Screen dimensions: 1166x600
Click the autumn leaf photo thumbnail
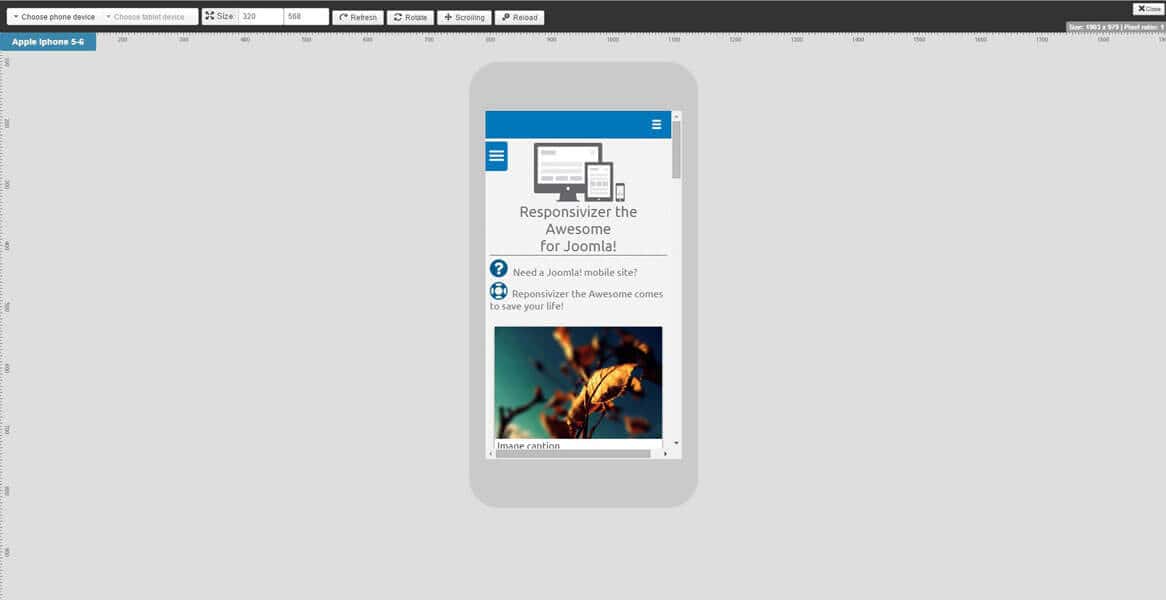click(x=578, y=382)
